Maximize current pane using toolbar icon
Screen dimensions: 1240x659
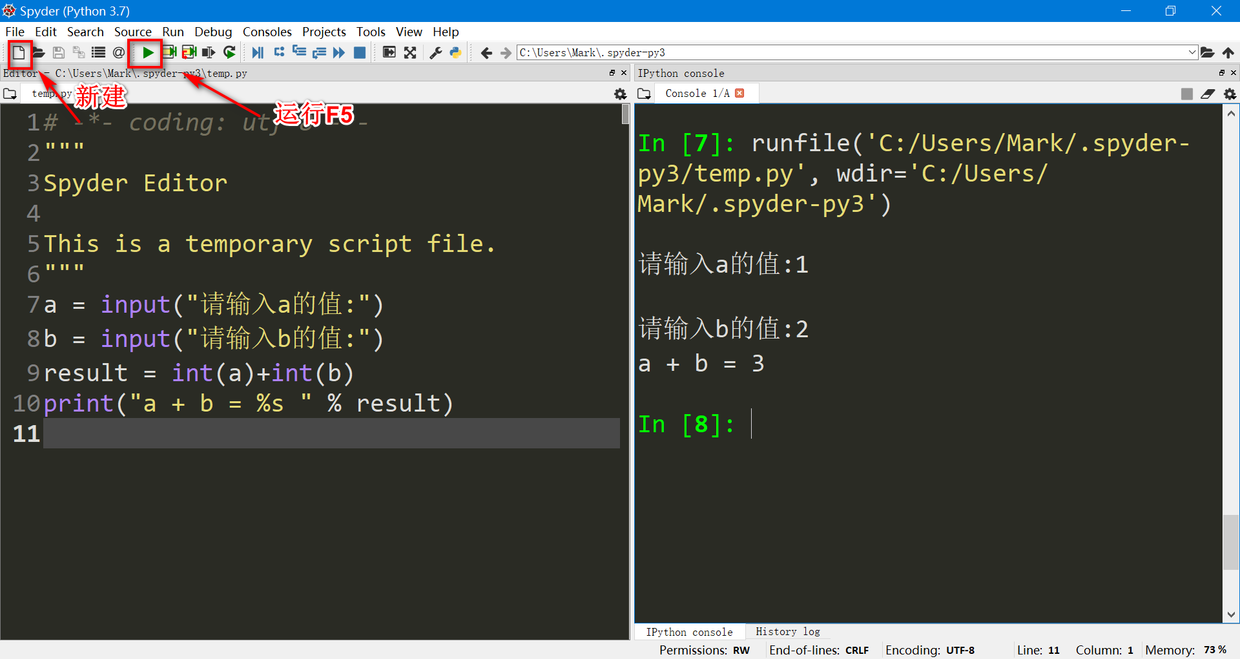click(x=389, y=52)
